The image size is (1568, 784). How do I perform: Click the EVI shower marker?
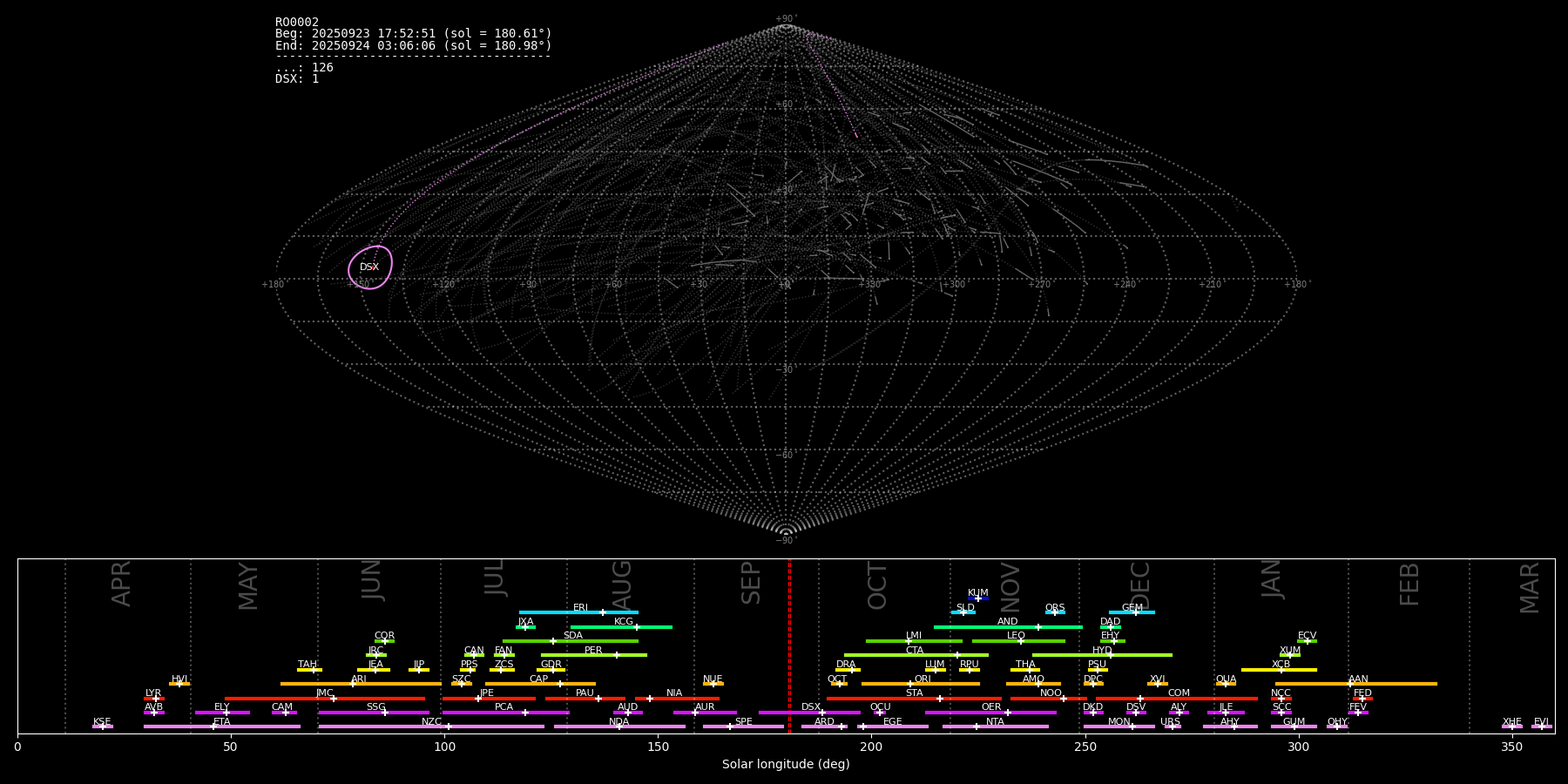[1542, 727]
